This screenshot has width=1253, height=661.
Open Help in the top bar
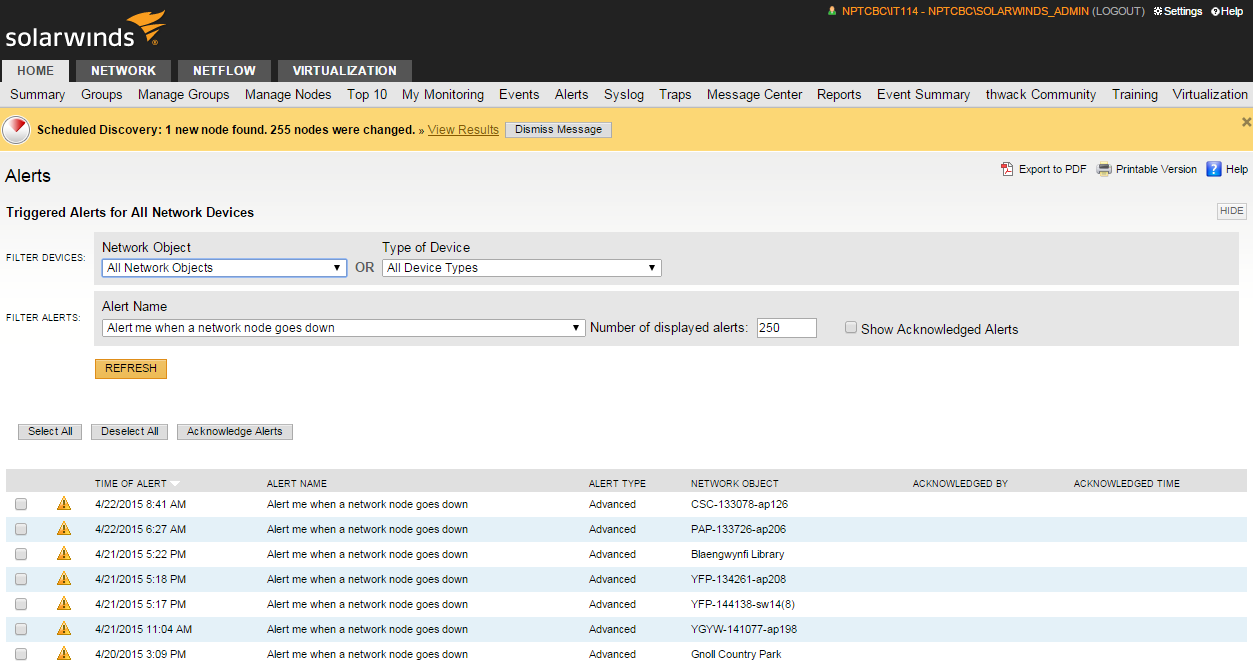(1227, 11)
